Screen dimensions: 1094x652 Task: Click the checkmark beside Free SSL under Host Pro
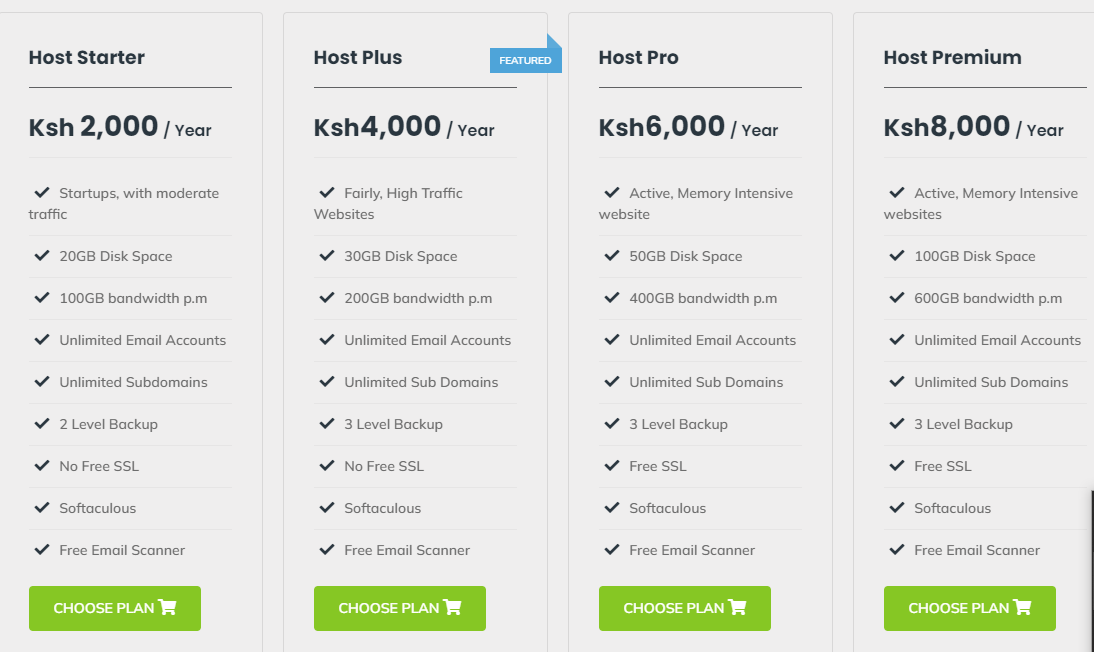(612, 466)
